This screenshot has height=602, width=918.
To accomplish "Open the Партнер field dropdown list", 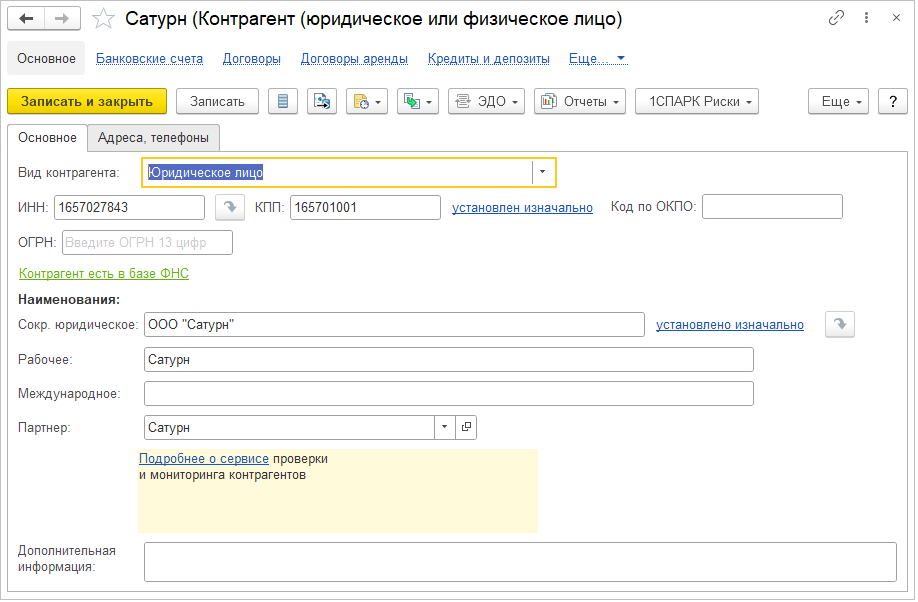I will coord(444,427).
